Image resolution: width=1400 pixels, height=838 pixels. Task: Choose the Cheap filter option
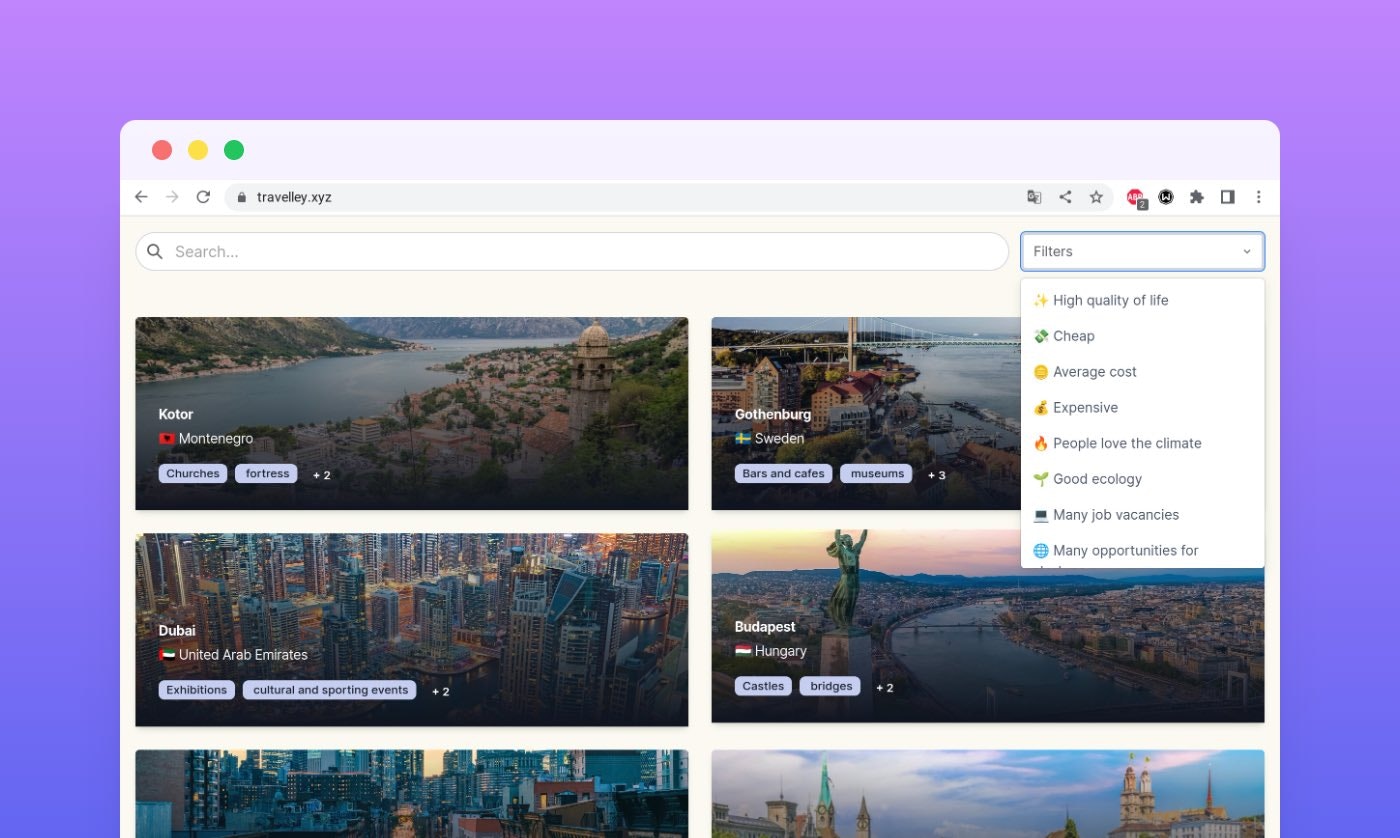coord(1142,336)
